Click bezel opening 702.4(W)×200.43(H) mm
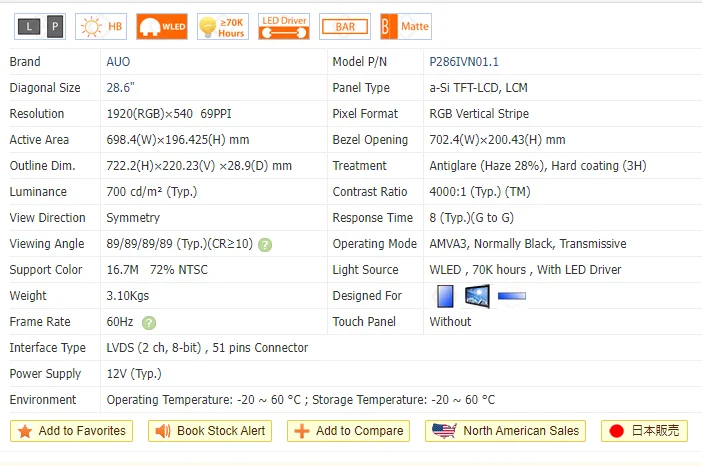702x466 pixels. tap(497, 140)
